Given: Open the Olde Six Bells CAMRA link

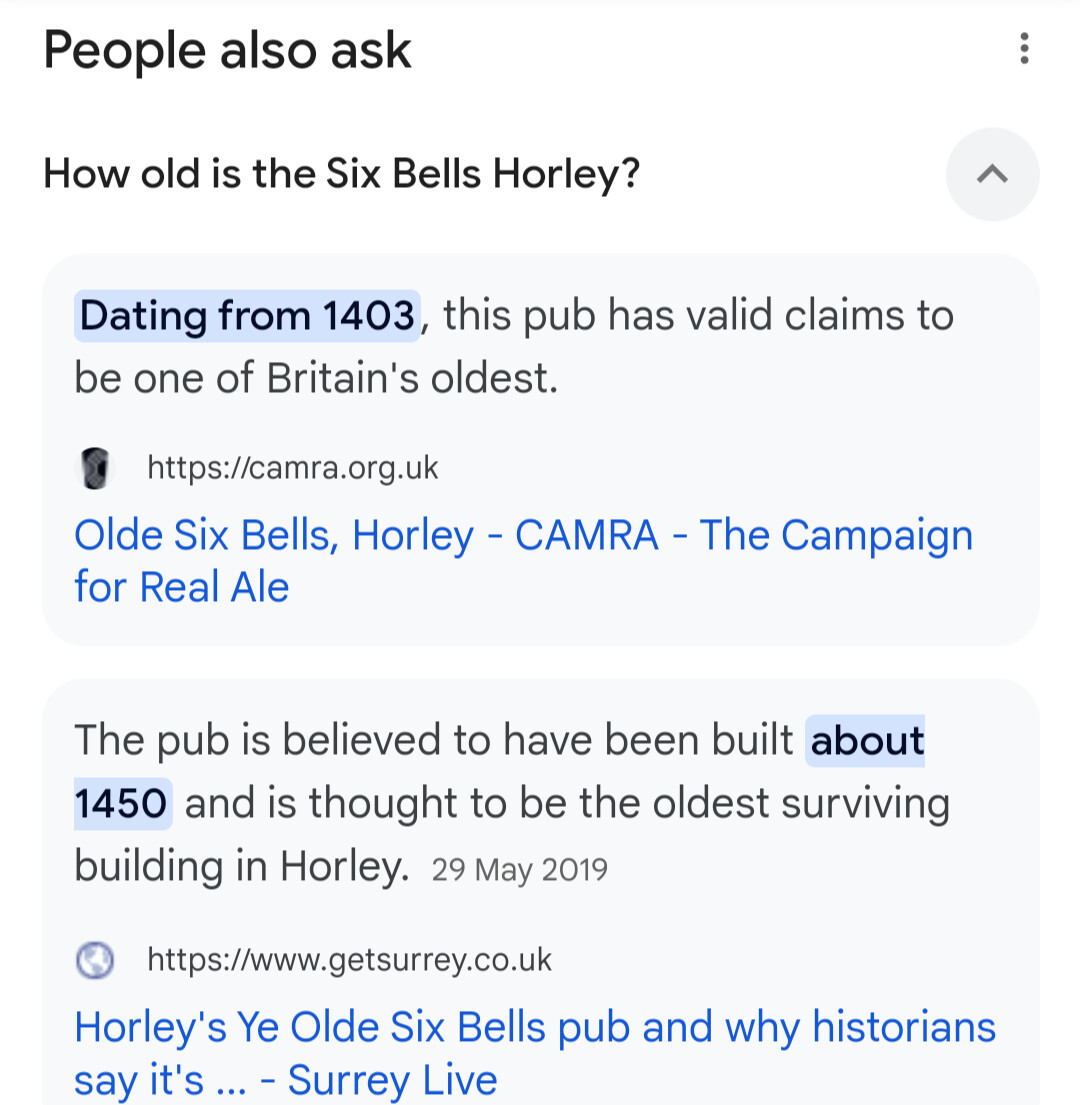Looking at the screenshot, I should click(x=523, y=561).
